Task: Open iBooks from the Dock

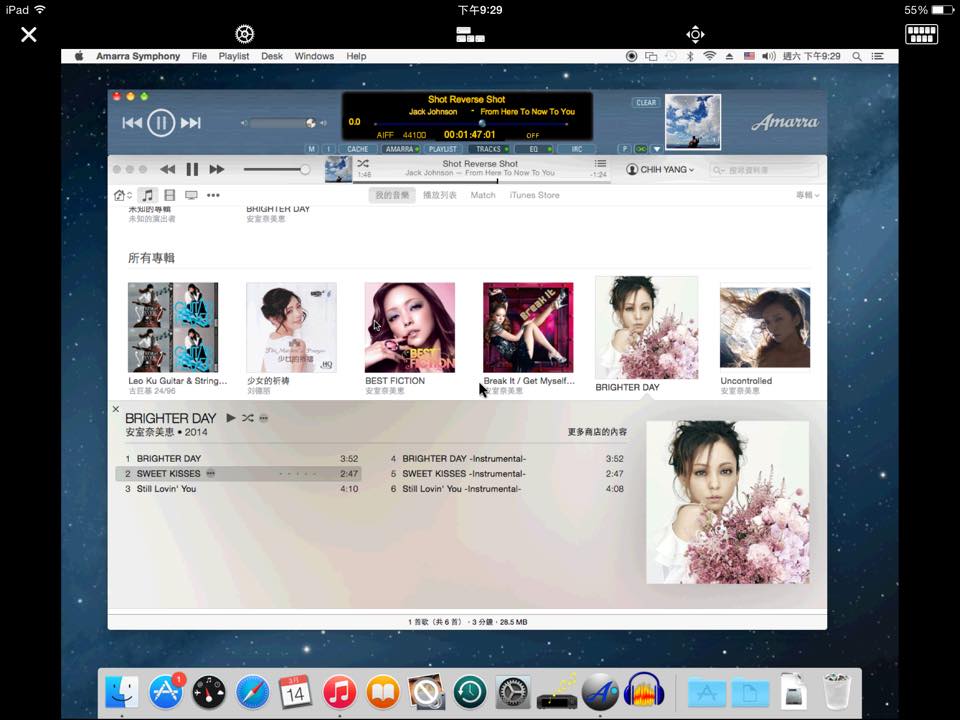Action: (383, 693)
